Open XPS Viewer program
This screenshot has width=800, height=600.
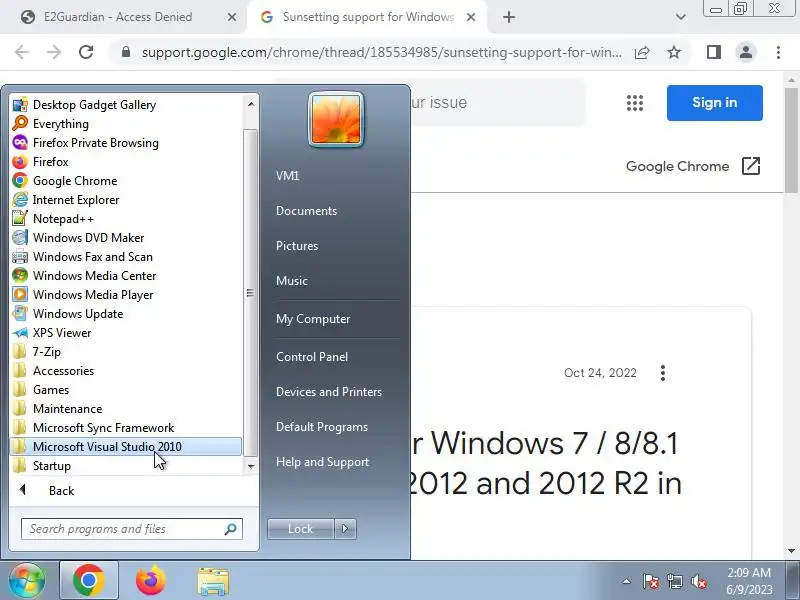[x=126, y=333]
